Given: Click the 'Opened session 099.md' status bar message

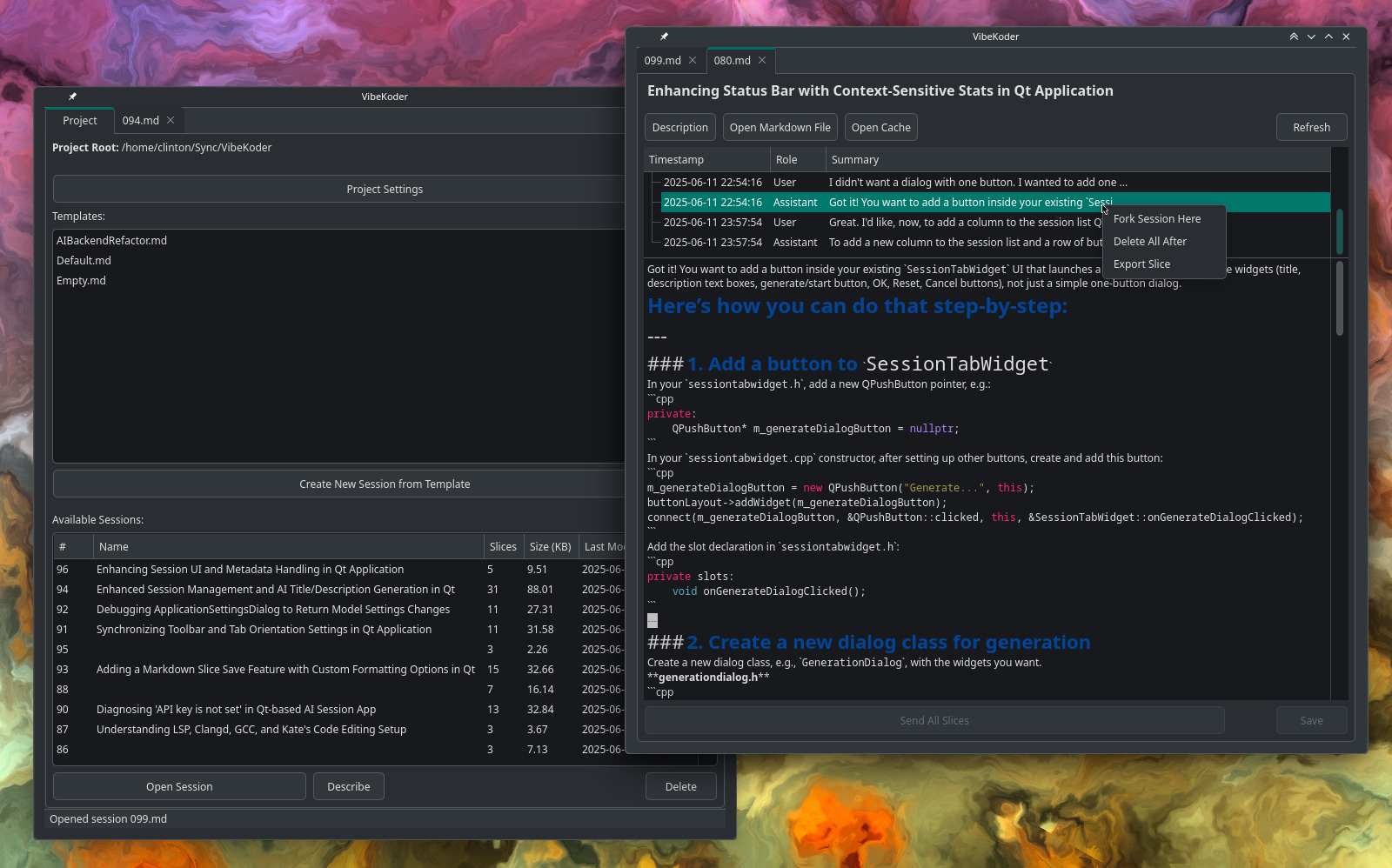Looking at the screenshot, I should coord(108,819).
